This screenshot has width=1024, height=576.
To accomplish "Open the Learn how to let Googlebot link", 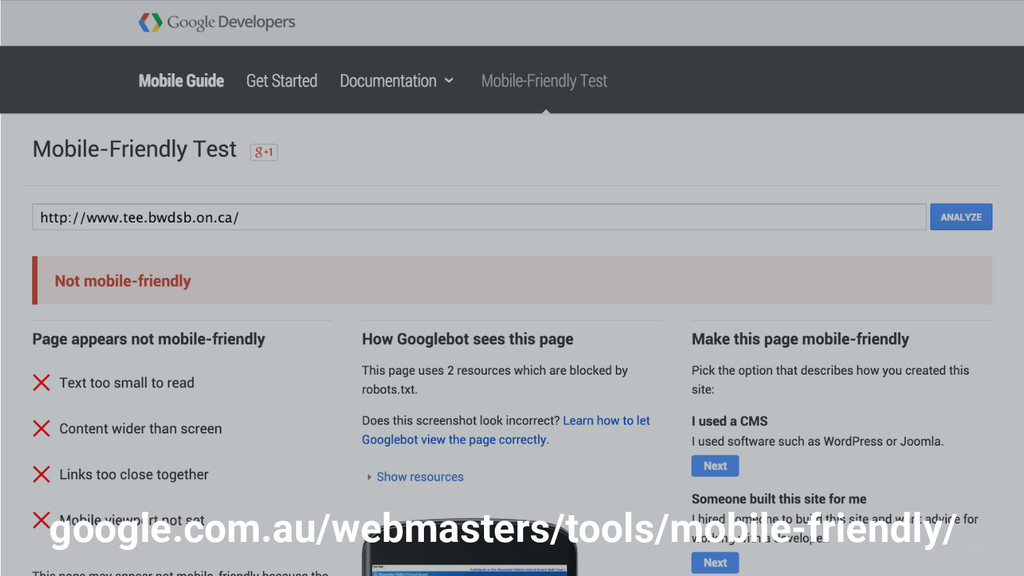I will pos(506,430).
